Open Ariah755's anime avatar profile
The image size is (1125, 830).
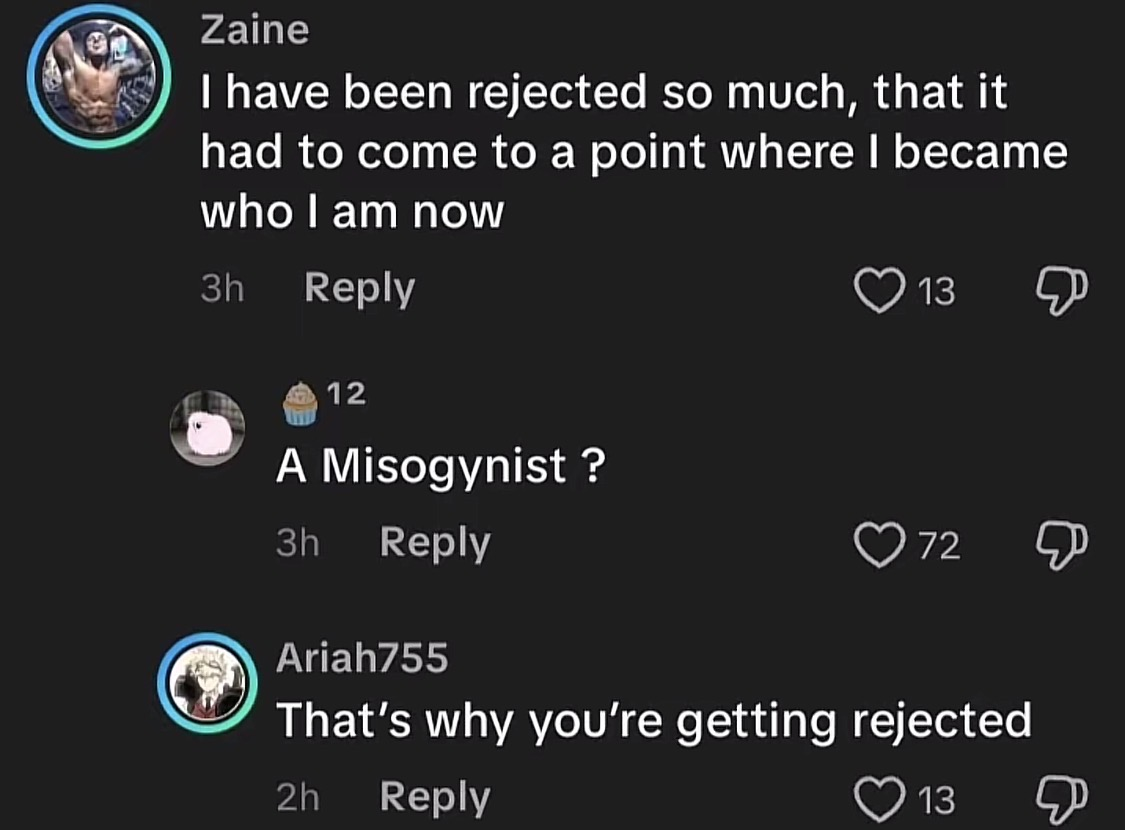click(207, 683)
